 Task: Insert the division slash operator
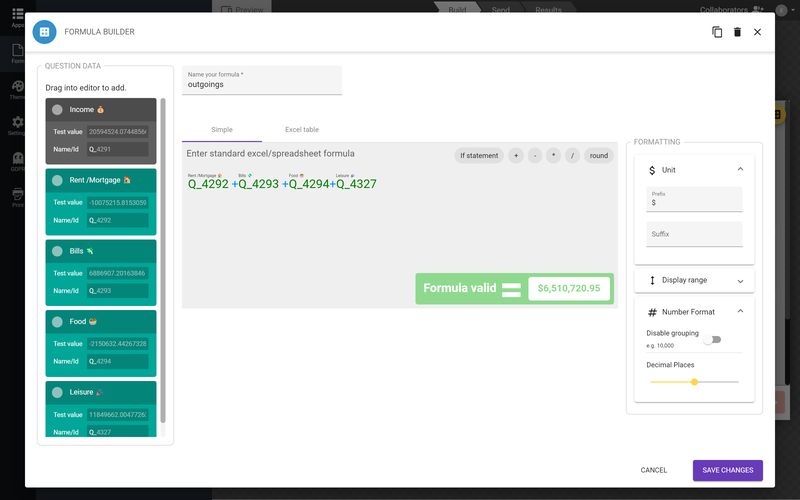pyautogui.click(x=572, y=155)
